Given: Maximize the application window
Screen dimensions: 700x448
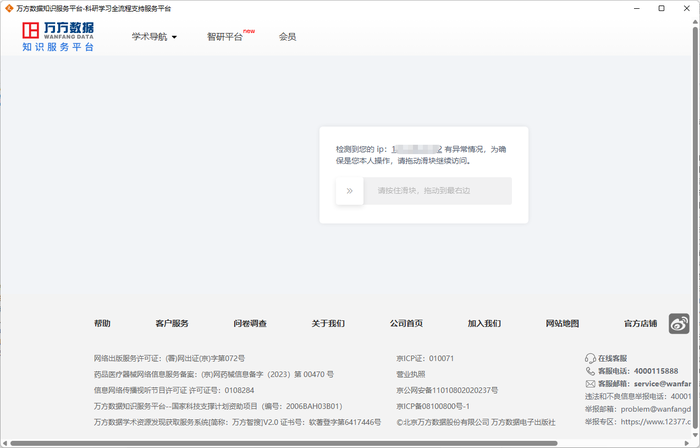Looking at the screenshot, I should tap(662, 8).
